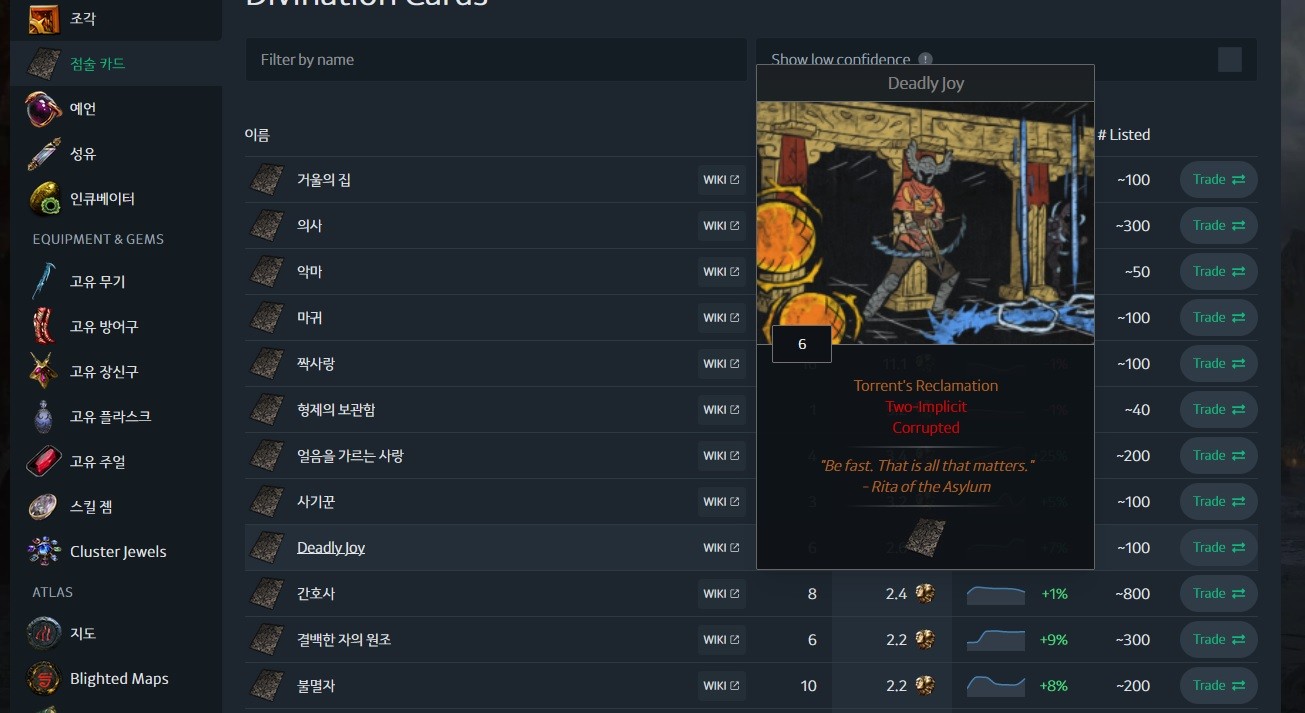Open the Deadly Joy card link
The image size is (1305, 713).
tap(331, 548)
